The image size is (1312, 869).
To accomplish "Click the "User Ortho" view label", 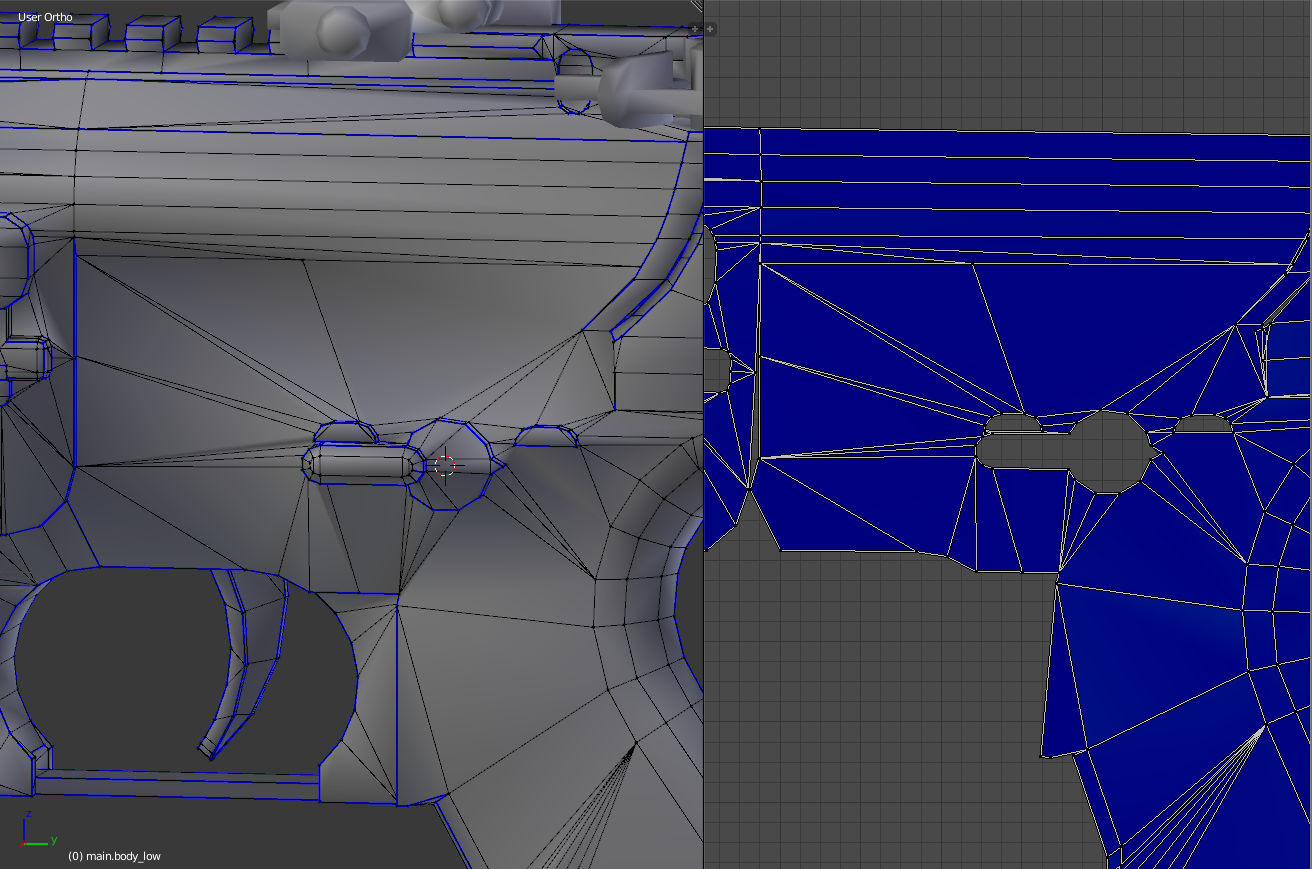I will point(45,17).
